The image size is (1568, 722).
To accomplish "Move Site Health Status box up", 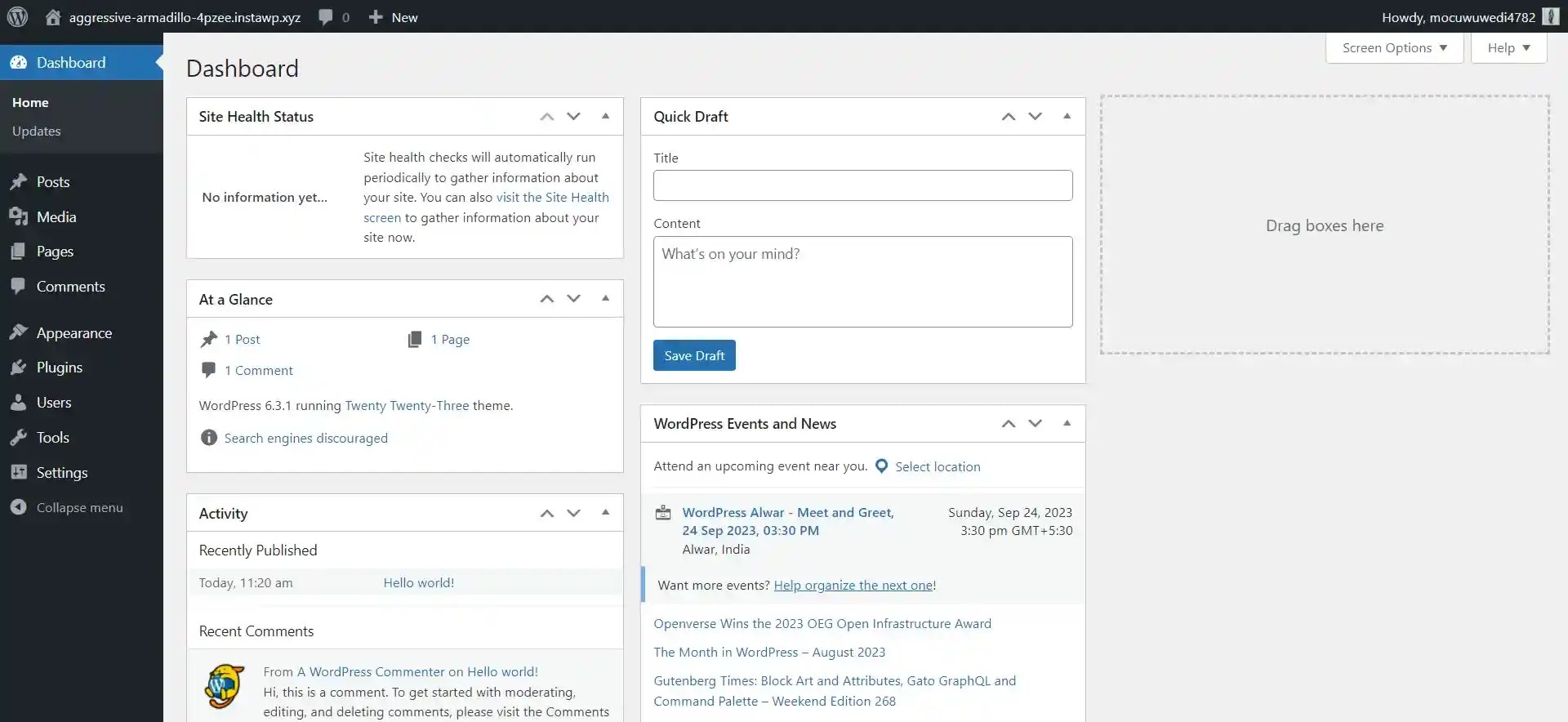I will (x=547, y=116).
